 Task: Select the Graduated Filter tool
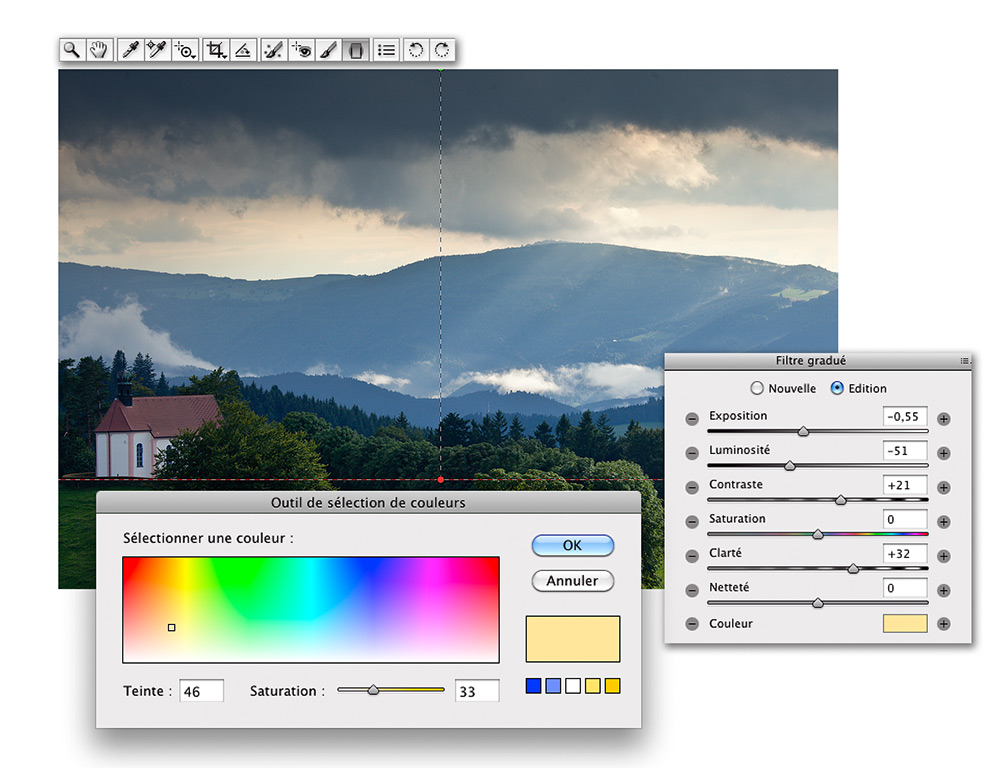(356, 50)
